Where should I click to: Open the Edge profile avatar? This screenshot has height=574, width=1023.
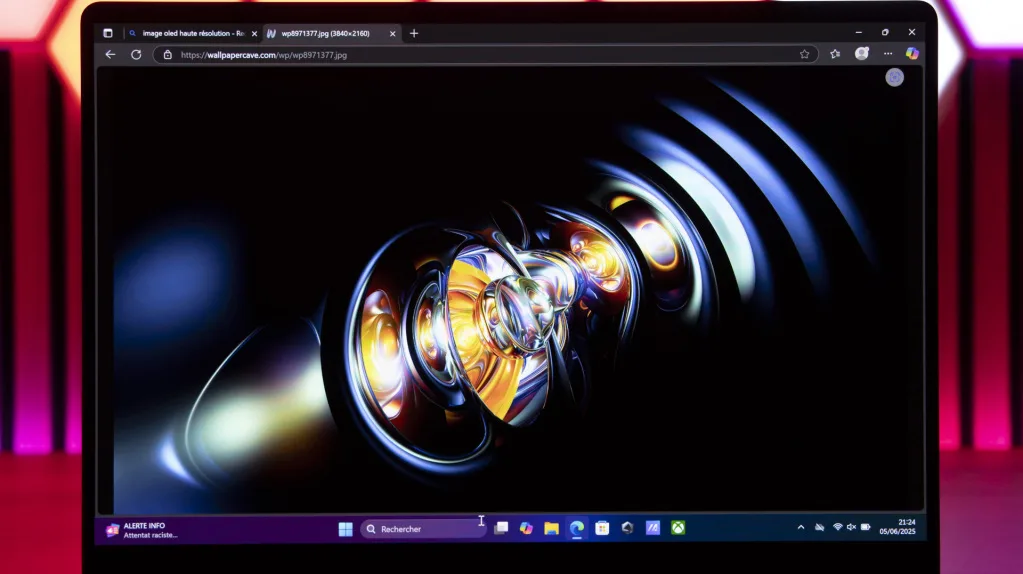pyautogui.click(x=861, y=54)
